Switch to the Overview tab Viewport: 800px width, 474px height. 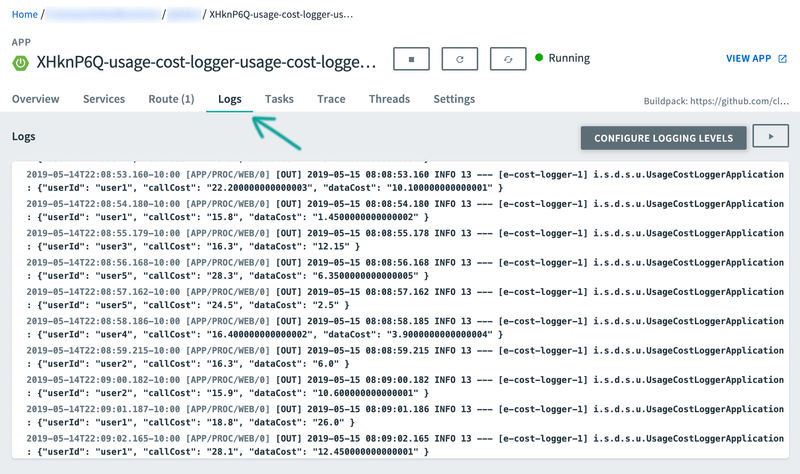[36, 99]
